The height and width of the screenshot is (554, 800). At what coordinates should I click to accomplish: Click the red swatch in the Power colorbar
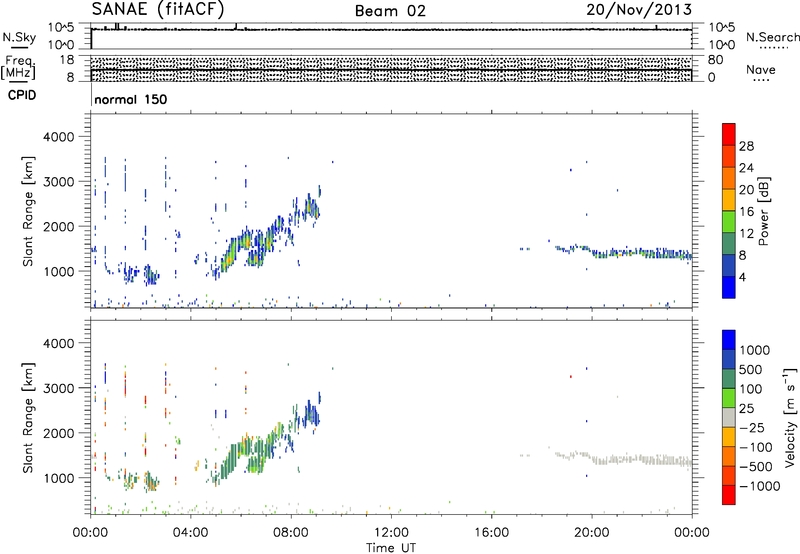tap(729, 134)
